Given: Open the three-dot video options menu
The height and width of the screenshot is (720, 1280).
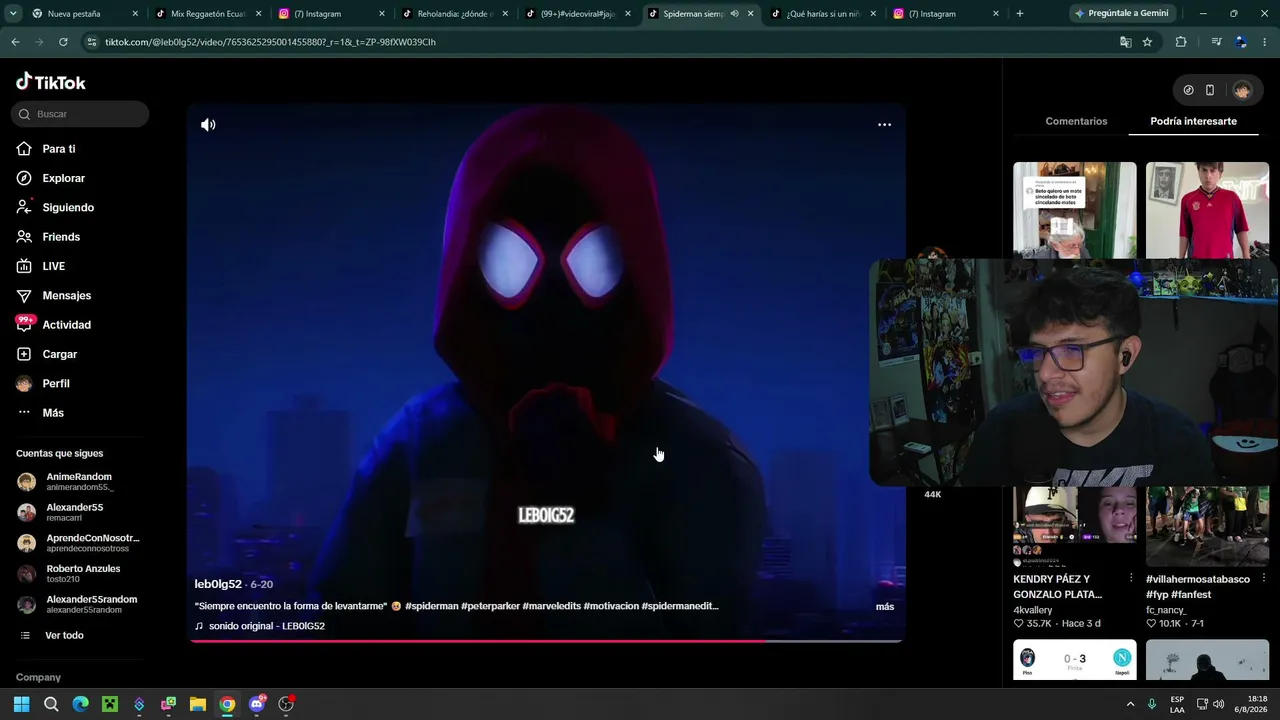Looking at the screenshot, I should pos(884,125).
